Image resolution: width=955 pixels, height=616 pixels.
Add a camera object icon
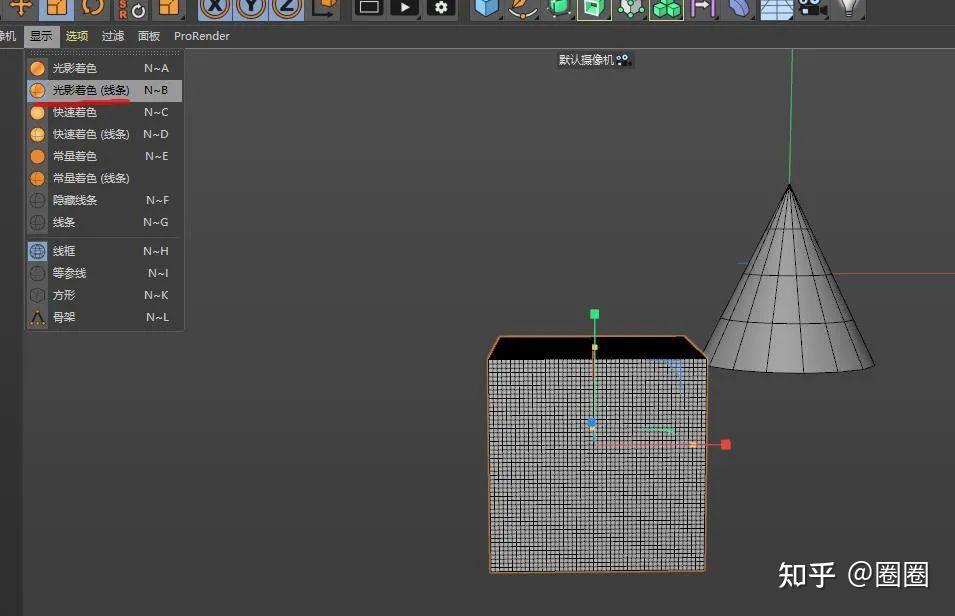tap(812, 9)
